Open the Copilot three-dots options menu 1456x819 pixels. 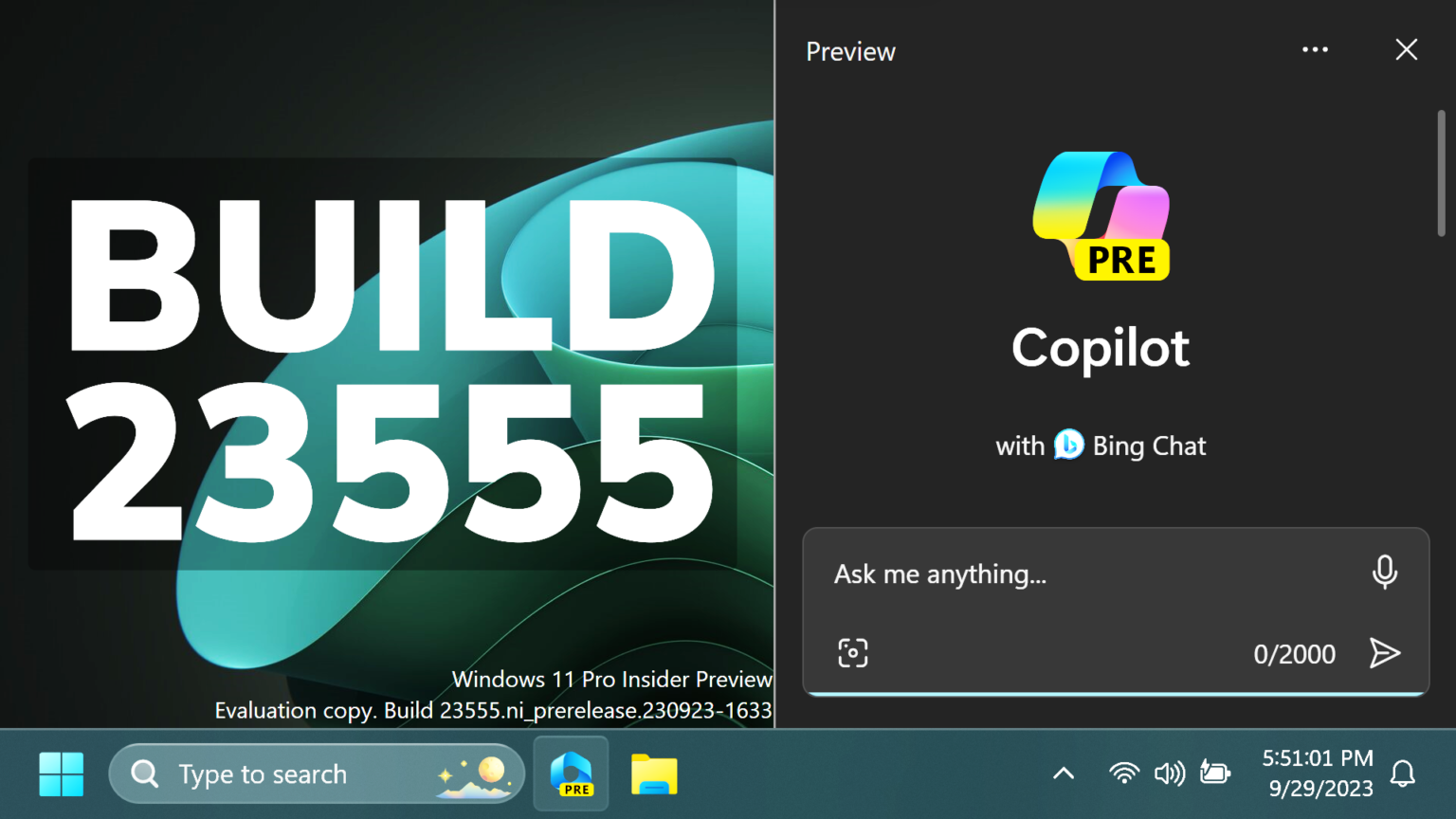(1315, 49)
